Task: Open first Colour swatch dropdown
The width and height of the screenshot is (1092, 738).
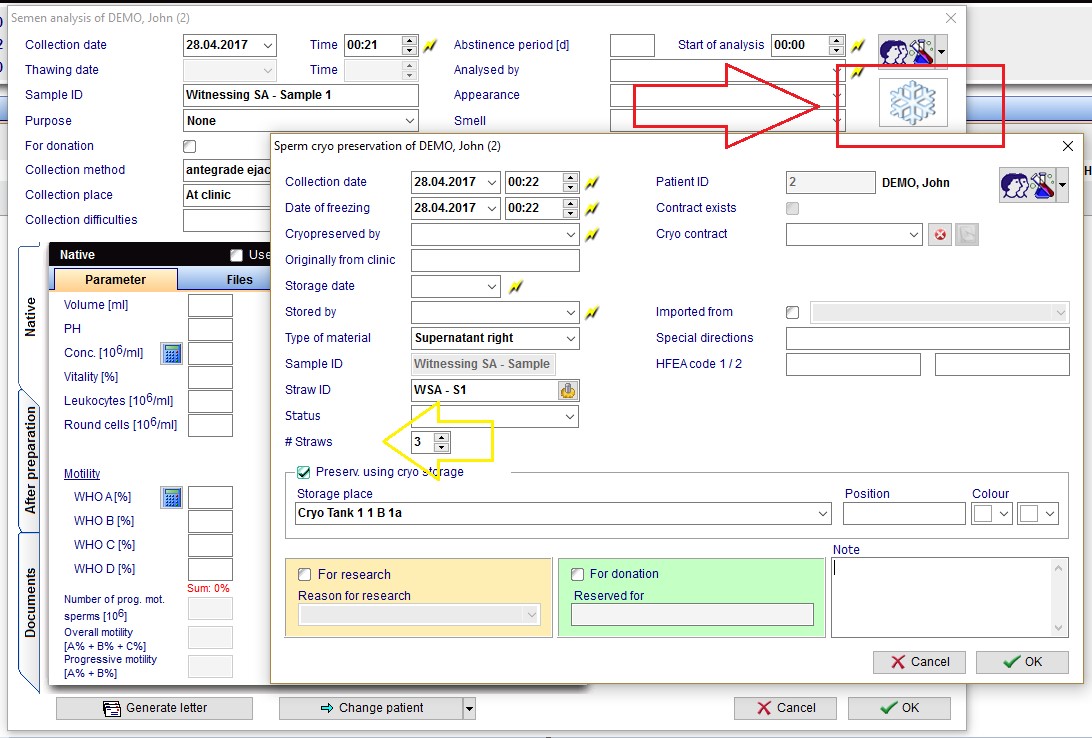Action: pos(1004,514)
